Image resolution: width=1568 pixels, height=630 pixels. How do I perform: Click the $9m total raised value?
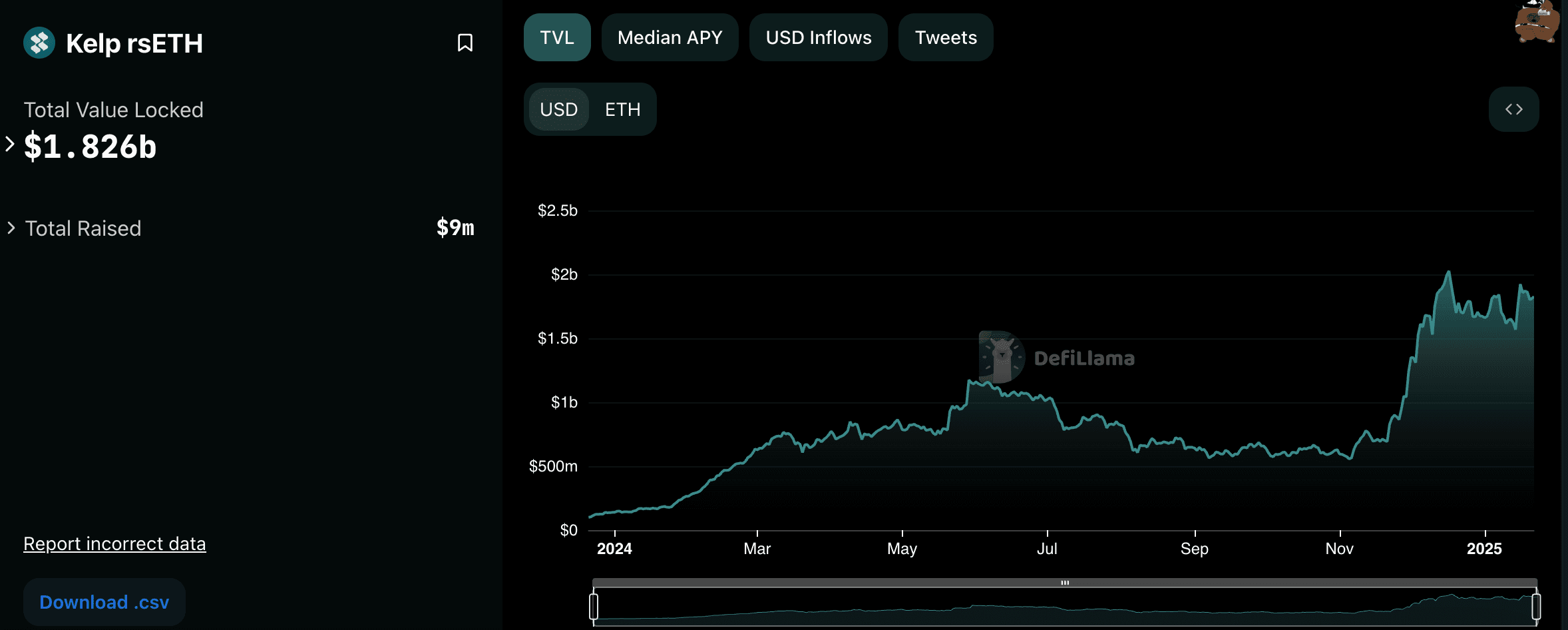click(455, 228)
